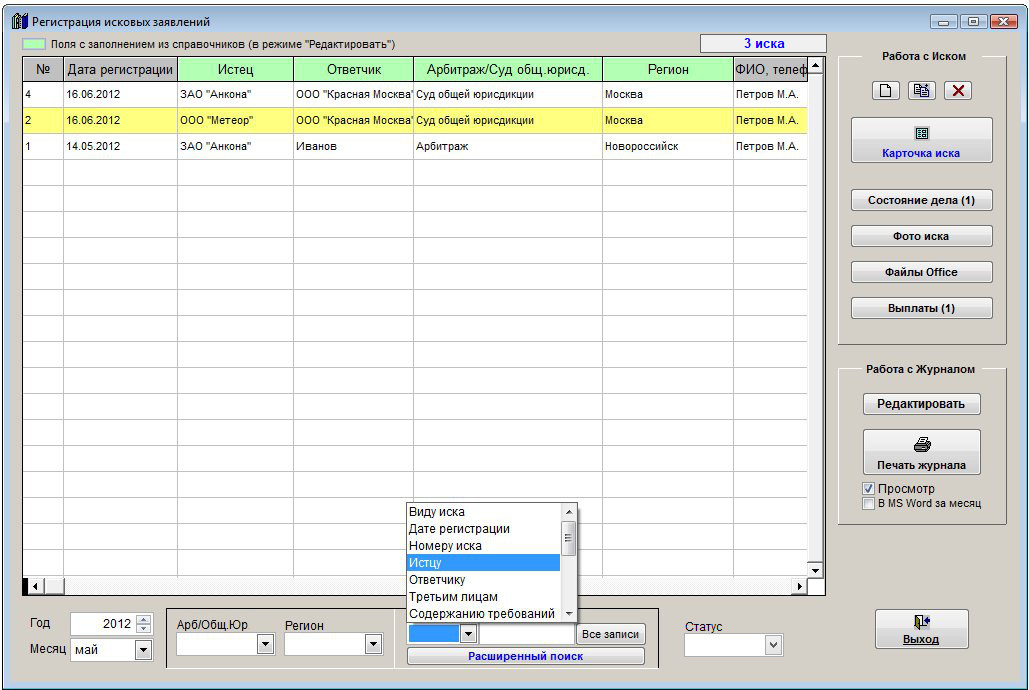
Task: Open the Месяц dropdown
Action: coord(143,650)
